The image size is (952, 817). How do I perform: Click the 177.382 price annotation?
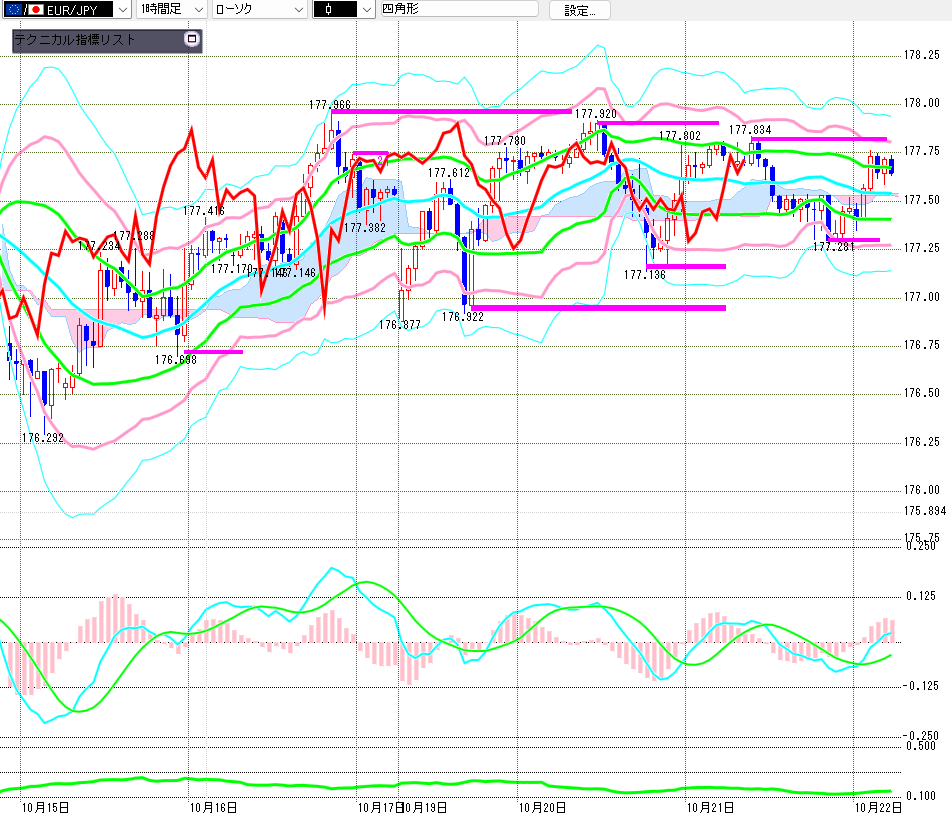tap(365, 228)
